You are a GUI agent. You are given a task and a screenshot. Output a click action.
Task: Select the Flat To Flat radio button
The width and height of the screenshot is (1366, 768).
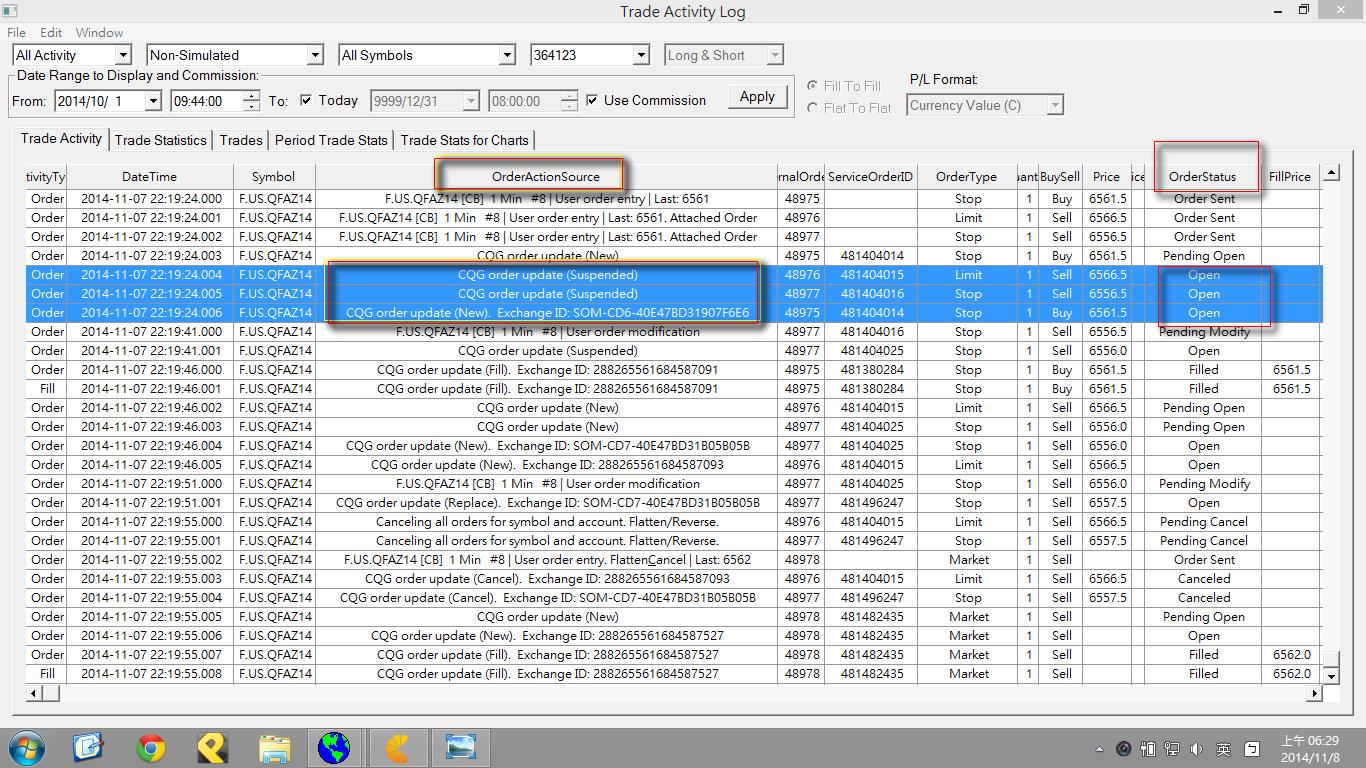point(812,108)
